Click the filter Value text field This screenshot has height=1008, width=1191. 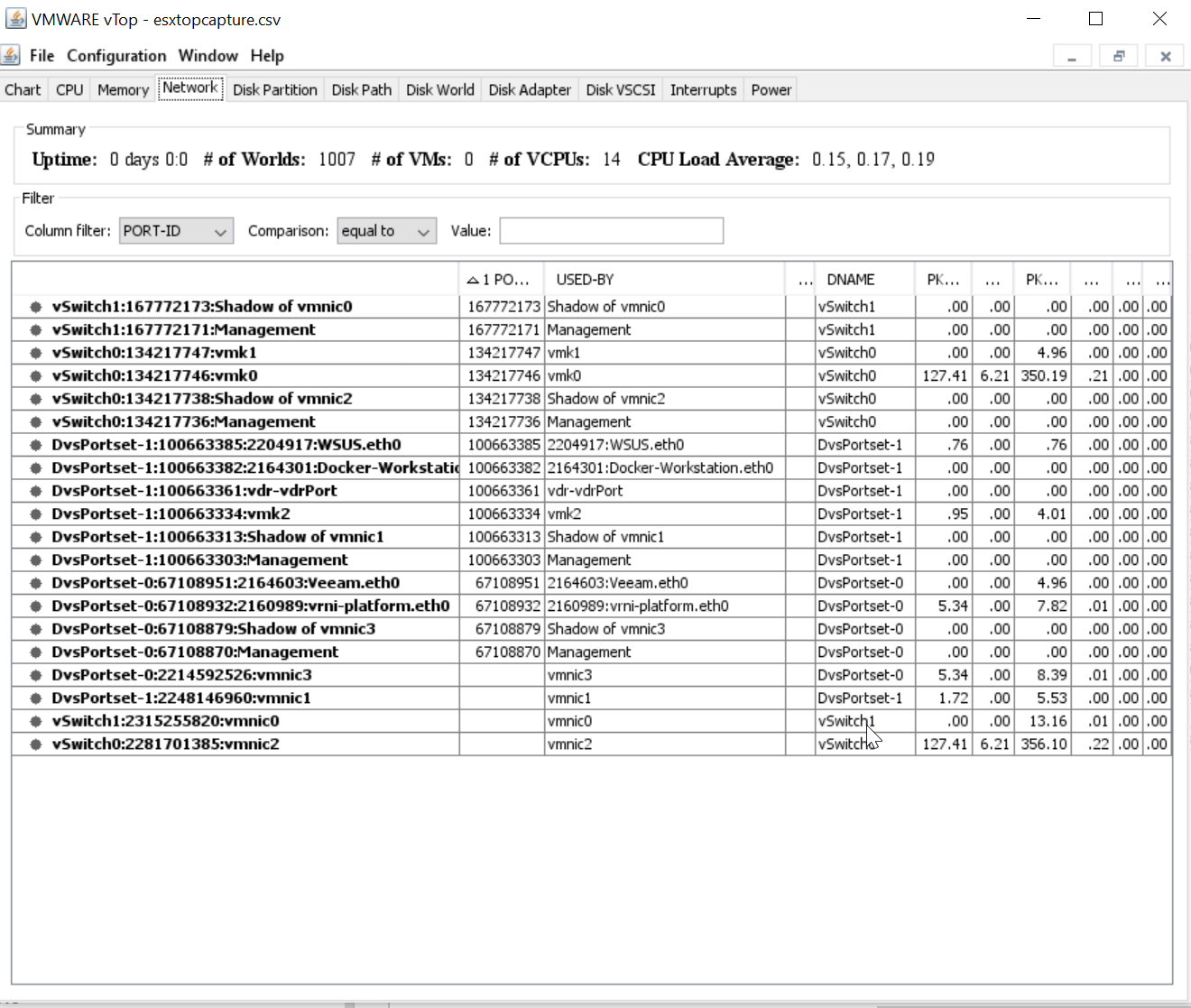[x=611, y=231]
